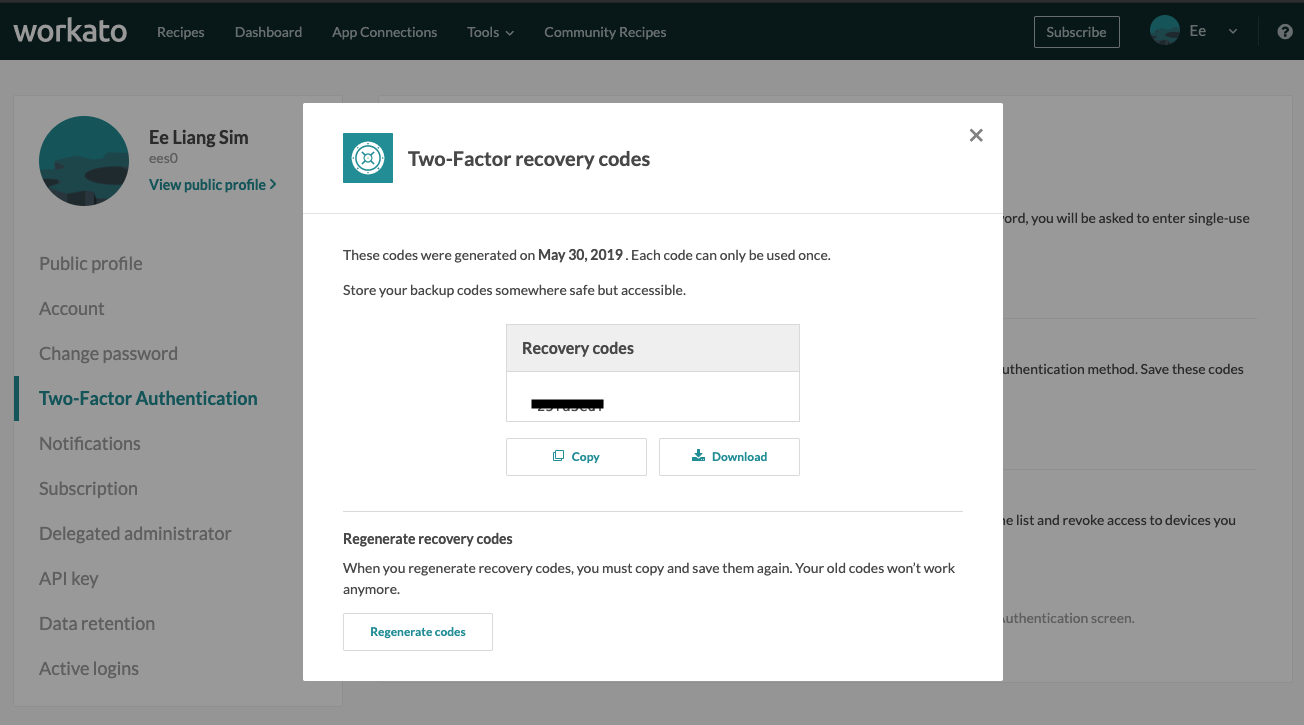Click the Subscribe button
Image resolution: width=1304 pixels, height=725 pixels.
[x=1076, y=31]
